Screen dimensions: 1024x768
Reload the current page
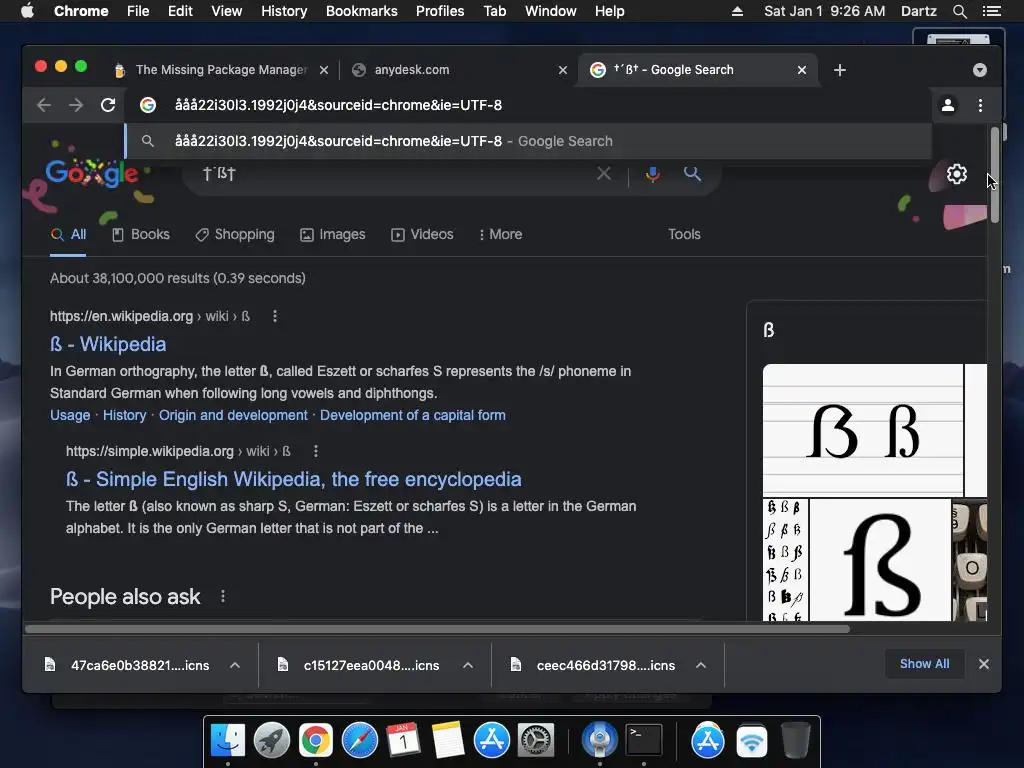click(x=108, y=105)
